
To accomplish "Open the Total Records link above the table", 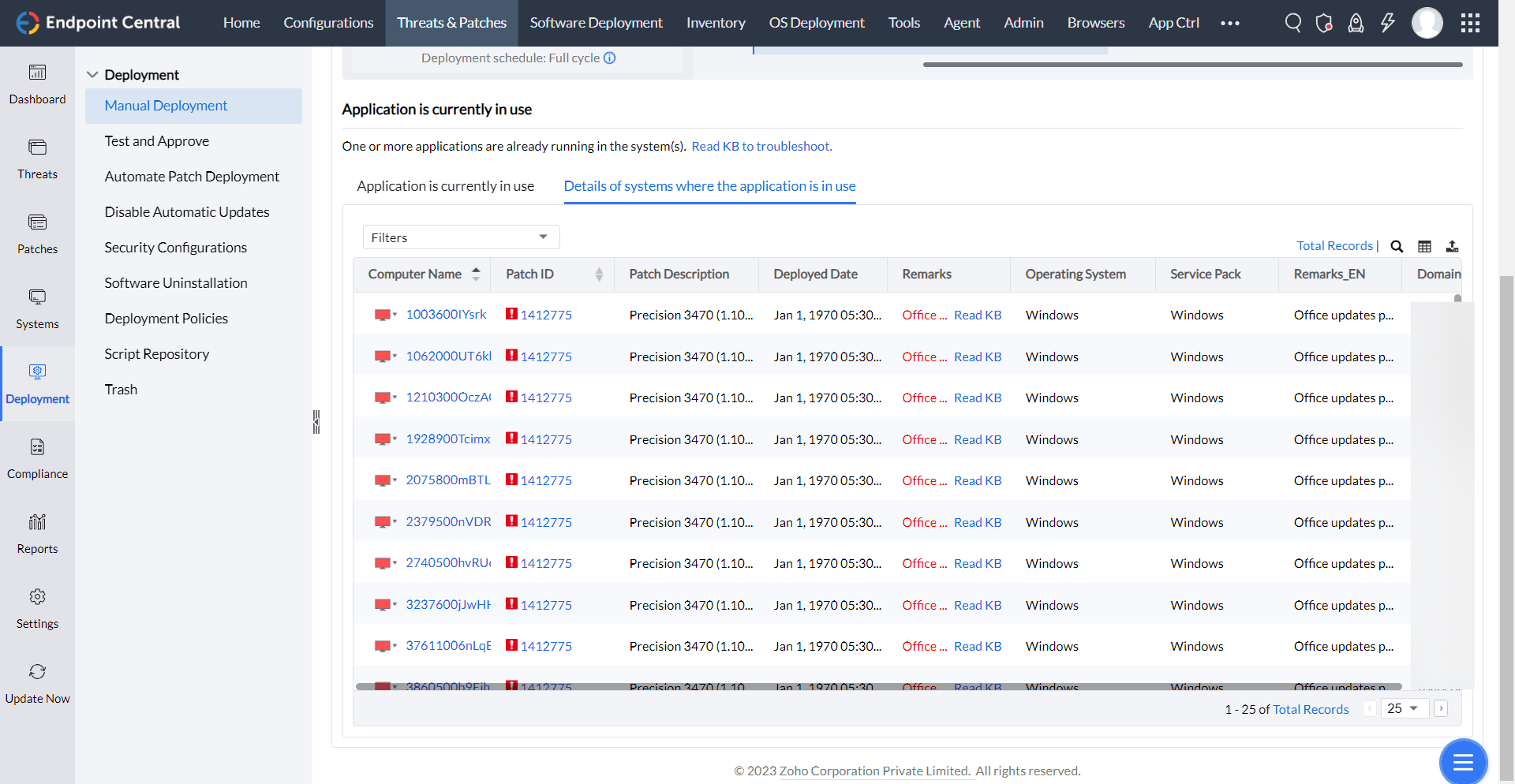I will (1334, 245).
